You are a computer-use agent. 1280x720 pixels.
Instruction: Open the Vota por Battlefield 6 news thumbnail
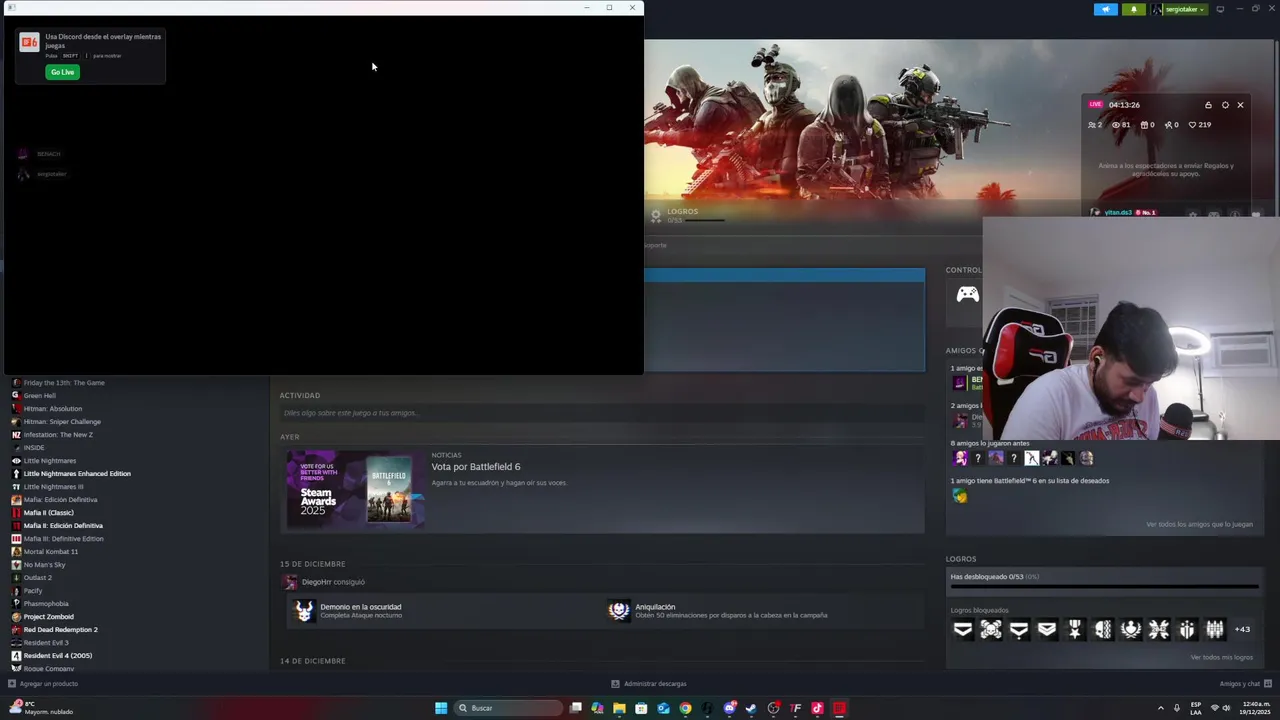356,489
